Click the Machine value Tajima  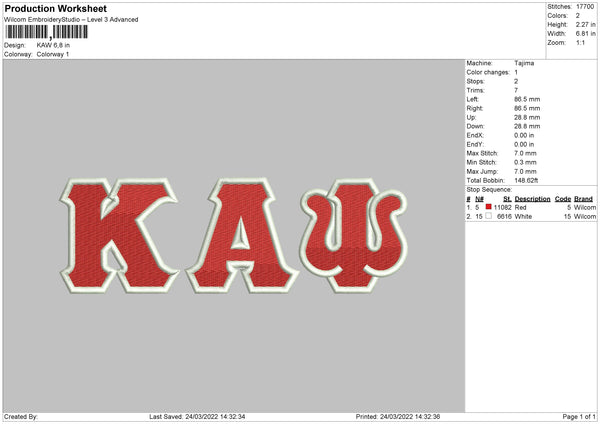[524, 63]
